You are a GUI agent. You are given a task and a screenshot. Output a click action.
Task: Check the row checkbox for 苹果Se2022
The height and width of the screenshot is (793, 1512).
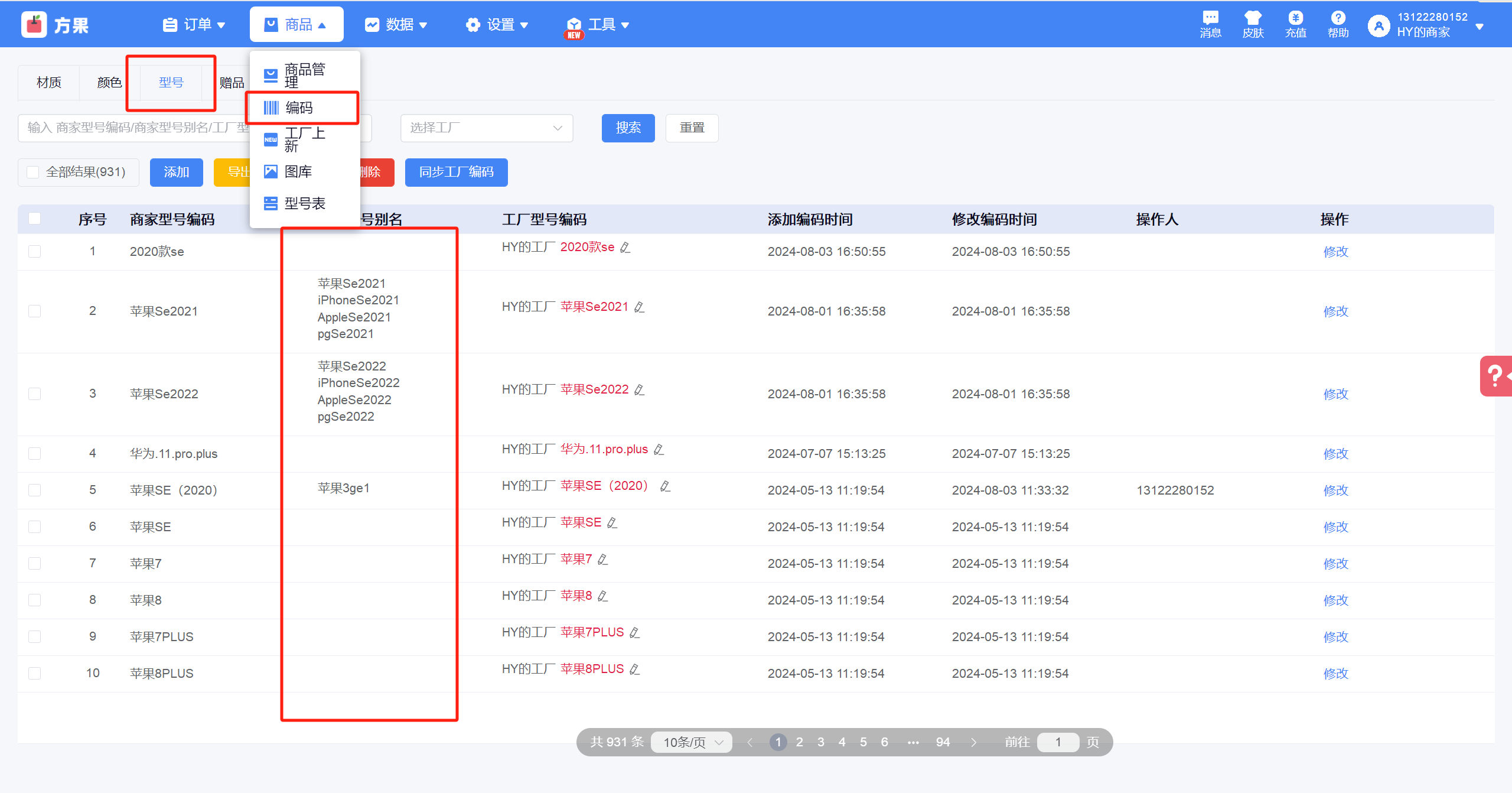point(35,394)
